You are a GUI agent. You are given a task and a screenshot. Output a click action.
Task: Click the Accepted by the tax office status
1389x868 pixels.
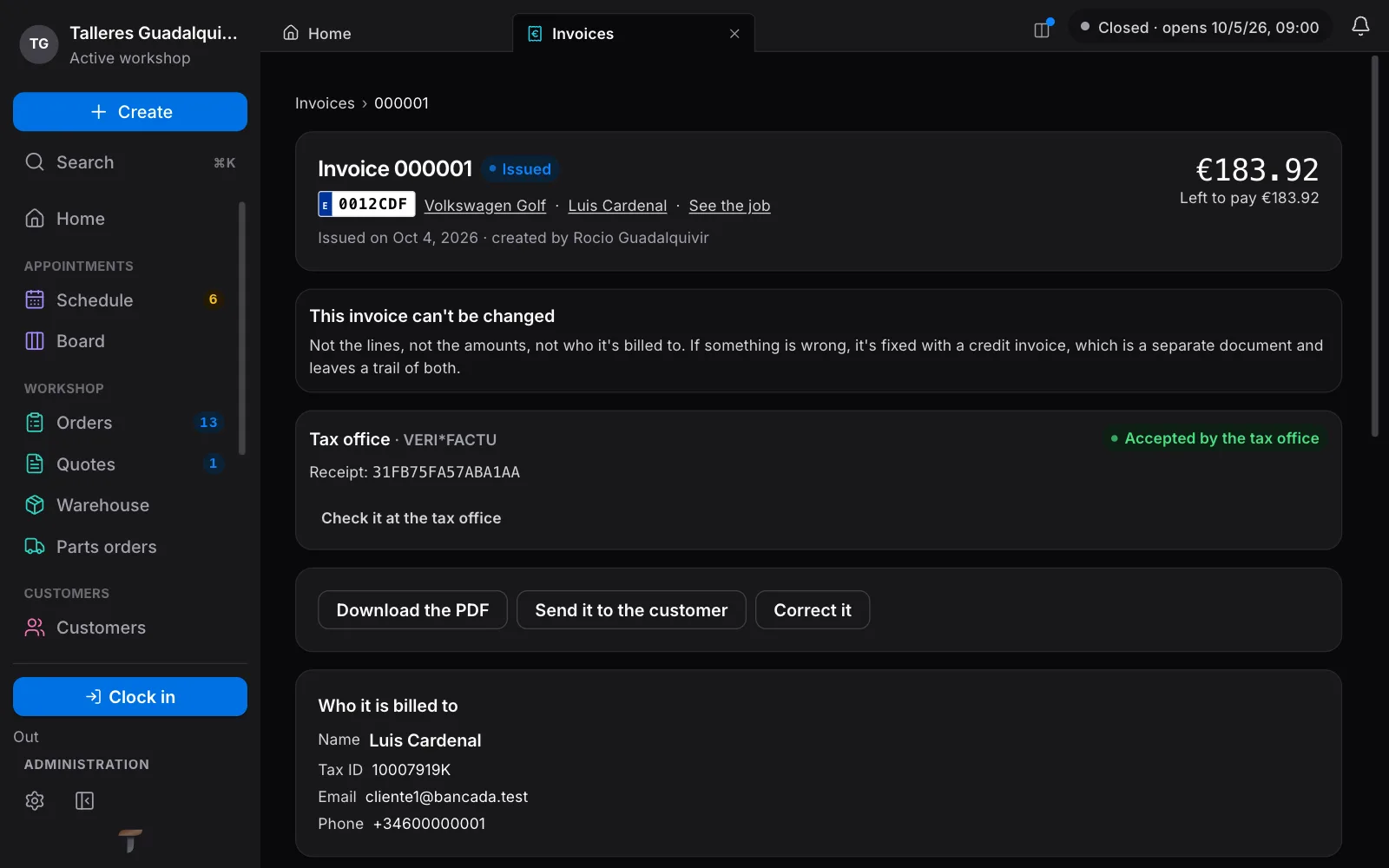coord(1215,438)
